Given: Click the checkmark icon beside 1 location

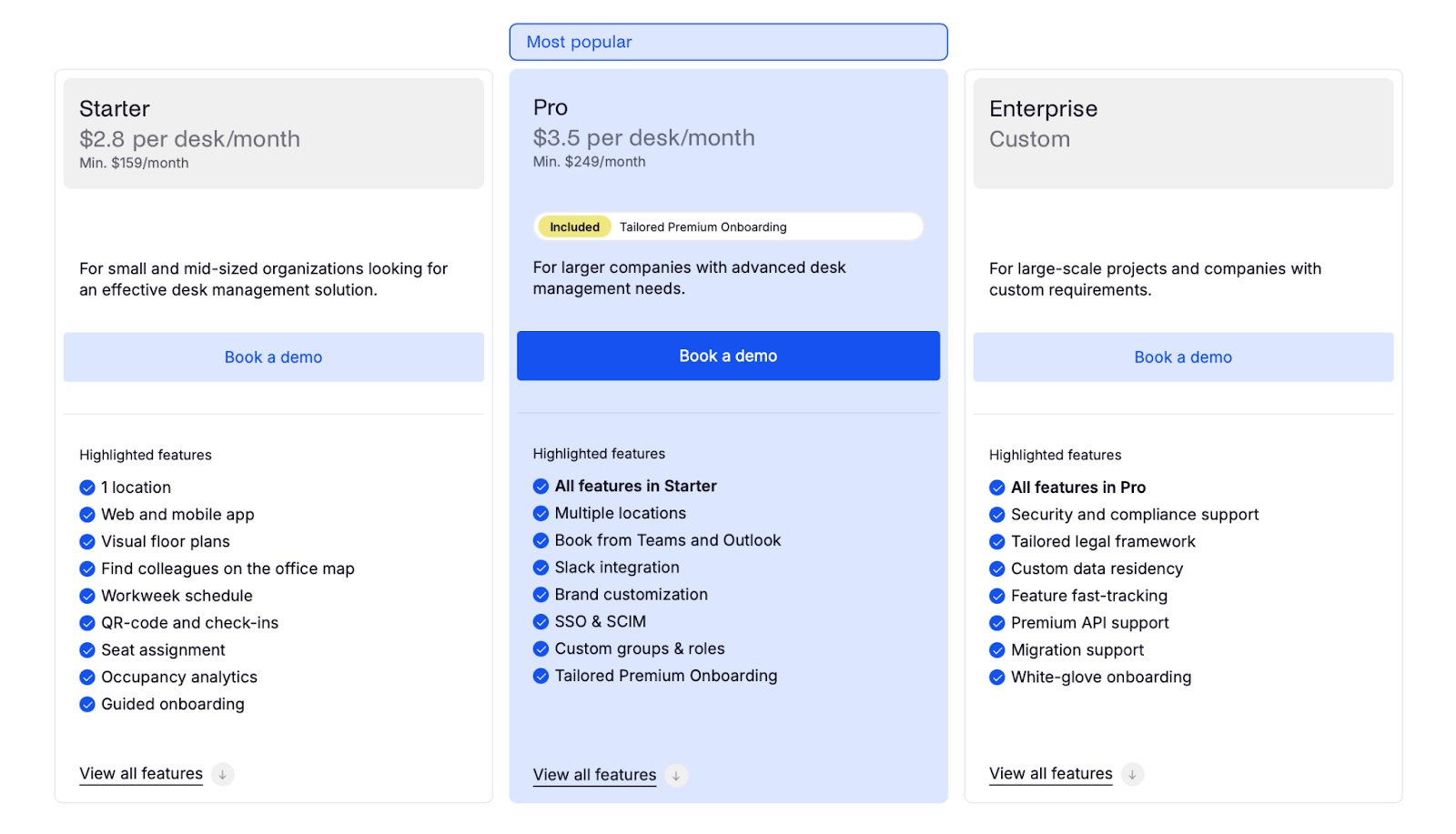Looking at the screenshot, I should (x=87, y=487).
